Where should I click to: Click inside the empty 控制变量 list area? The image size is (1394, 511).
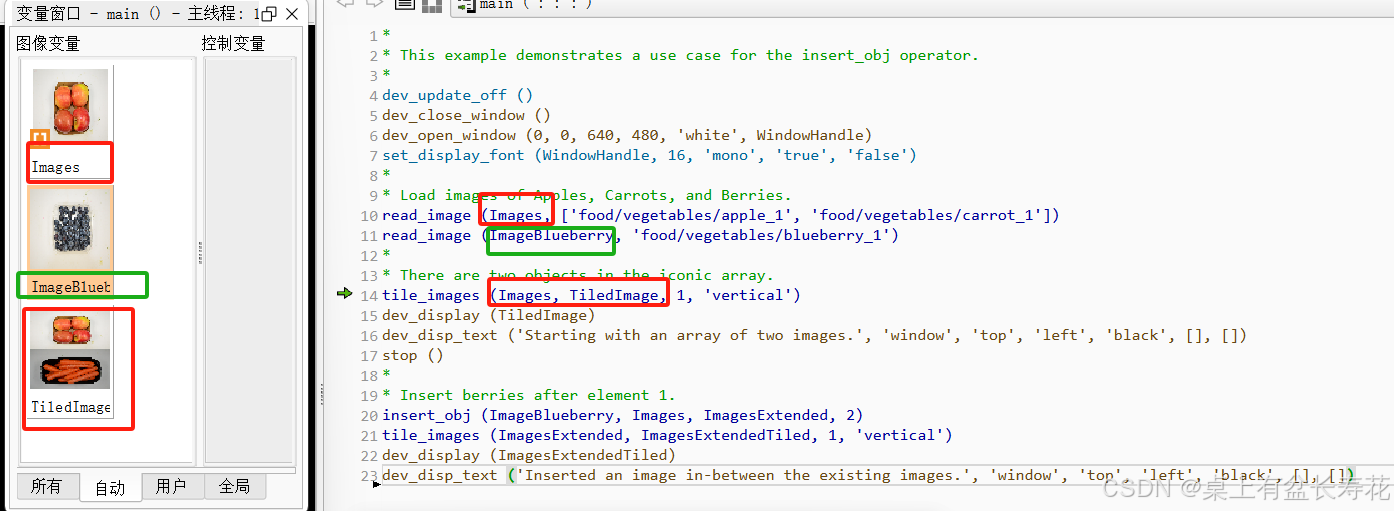click(250, 260)
